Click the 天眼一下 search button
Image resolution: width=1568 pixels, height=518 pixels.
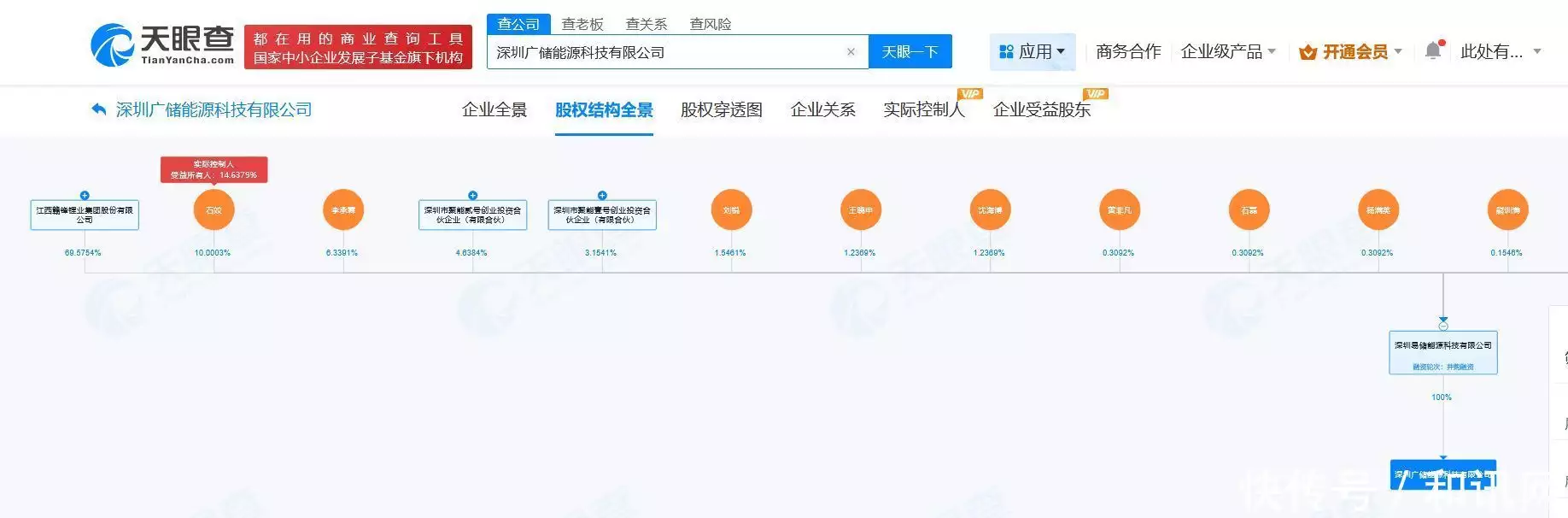pyautogui.click(x=910, y=52)
